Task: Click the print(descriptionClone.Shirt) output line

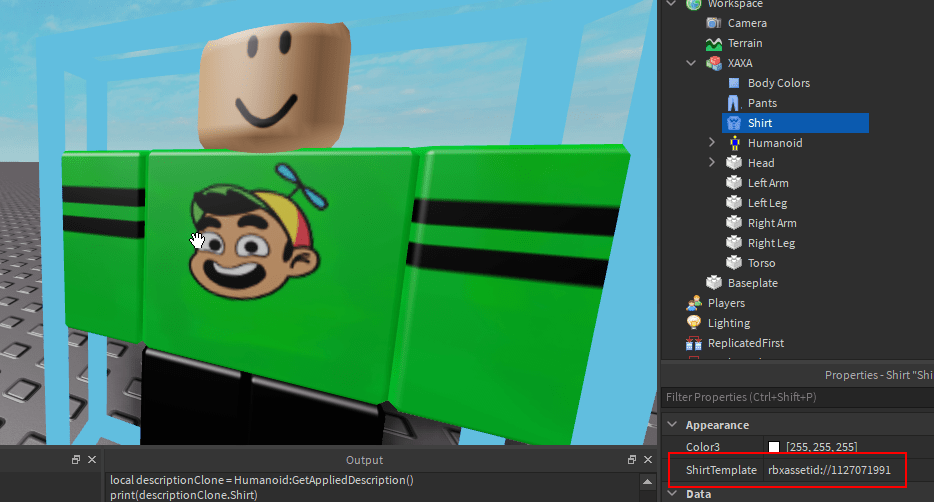Action: [183, 495]
